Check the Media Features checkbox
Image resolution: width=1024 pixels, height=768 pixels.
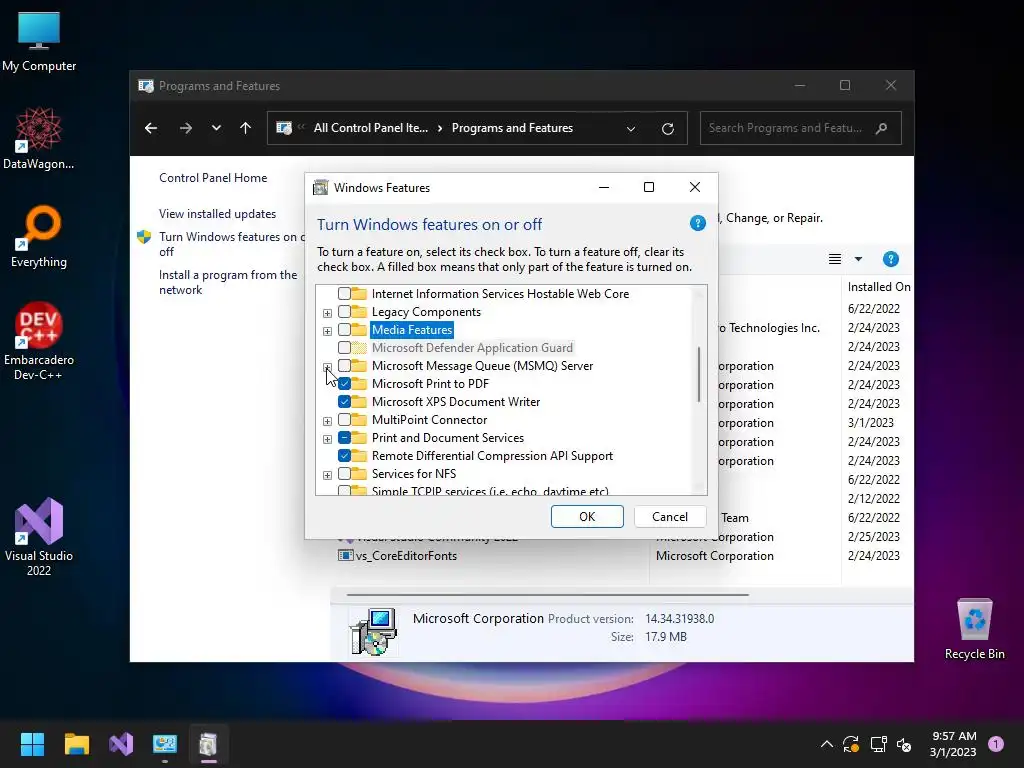344,330
